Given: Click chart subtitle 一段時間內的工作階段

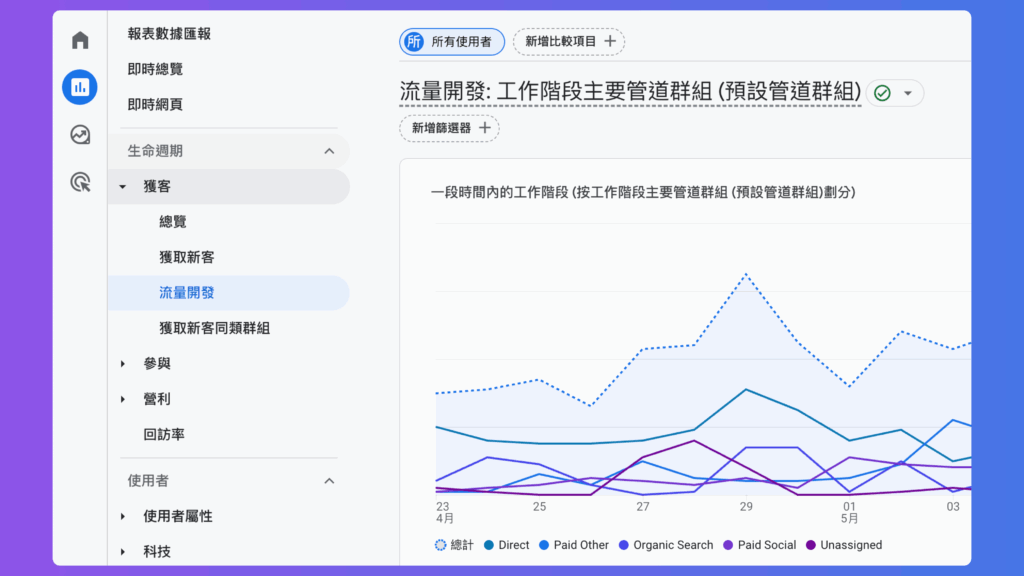Looking at the screenshot, I should (x=643, y=193).
